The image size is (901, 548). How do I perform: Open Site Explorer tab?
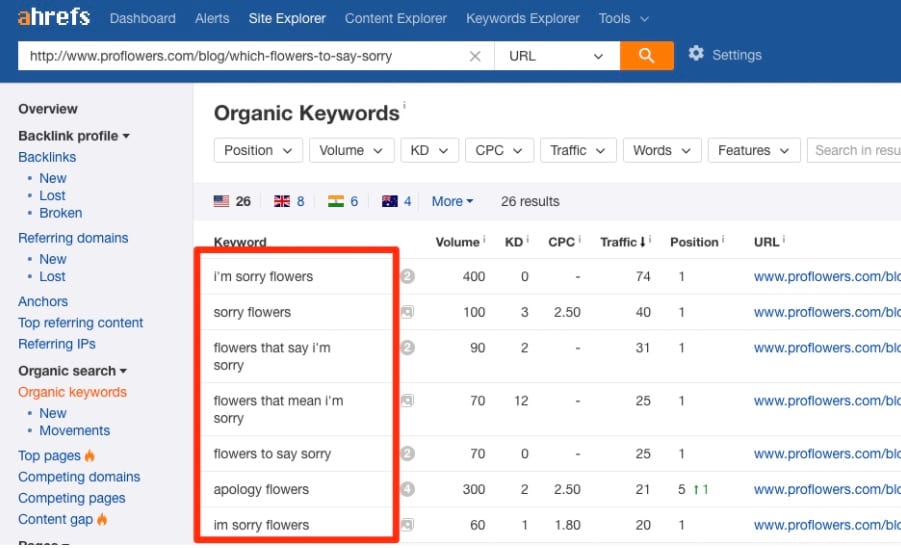point(287,18)
